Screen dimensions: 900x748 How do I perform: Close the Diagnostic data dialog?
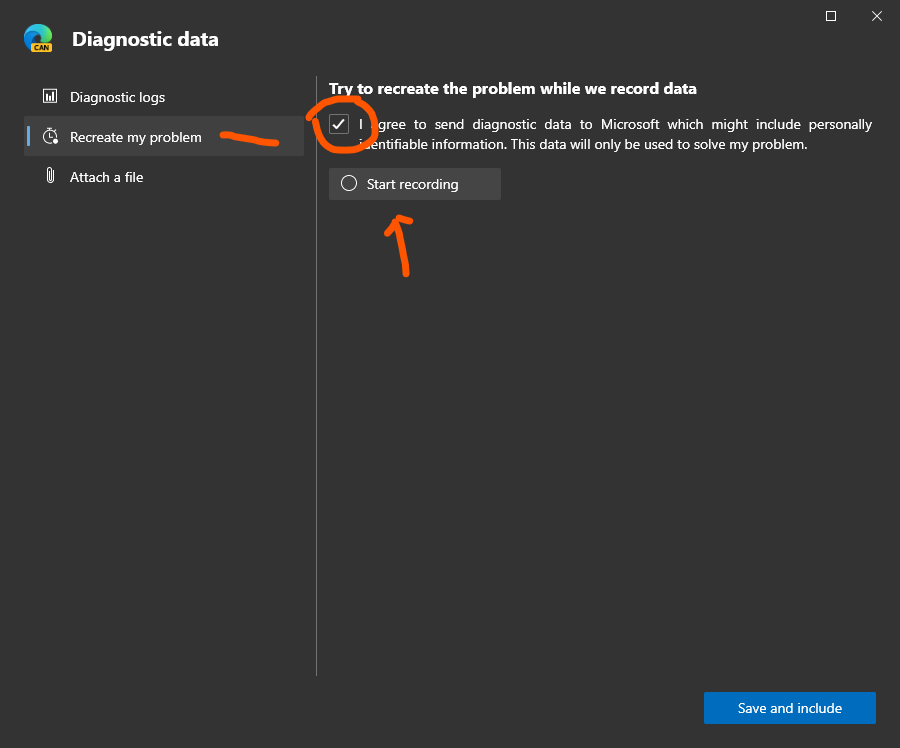click(x=876, y=16)
